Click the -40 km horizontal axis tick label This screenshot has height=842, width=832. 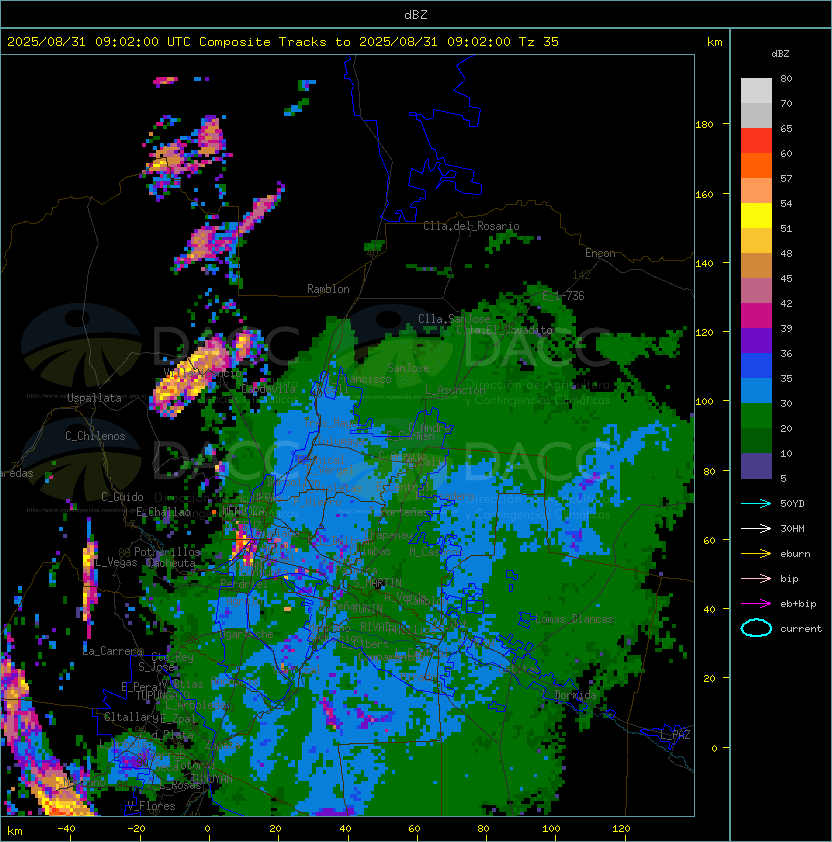point(66,829)
